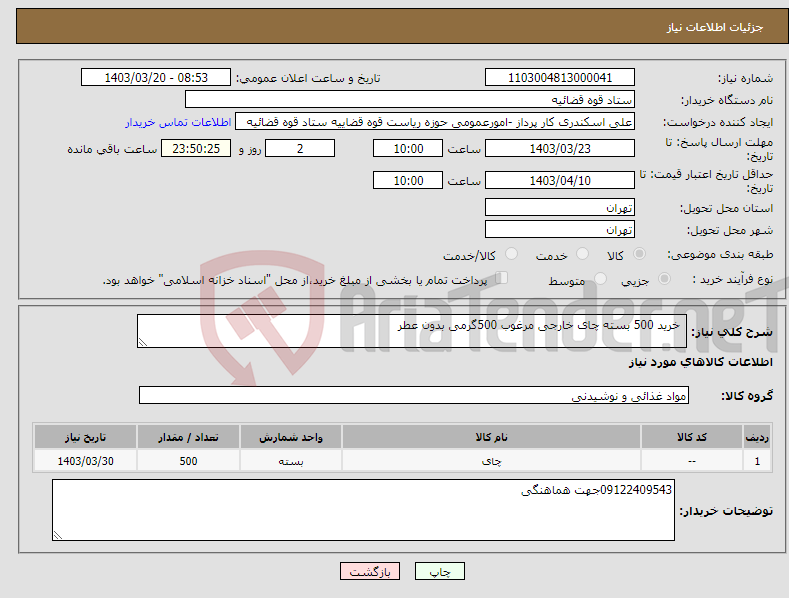The image size is (789, 598).
Task: Click the کد کالا column header
Action: 691,437
